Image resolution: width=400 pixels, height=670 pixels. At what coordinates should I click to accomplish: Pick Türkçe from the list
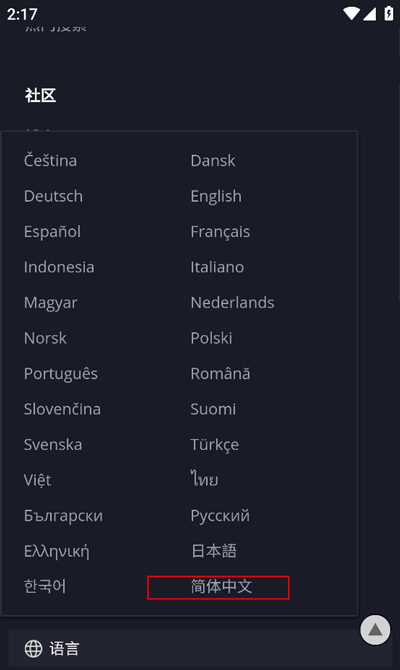[x=215, y=445]
